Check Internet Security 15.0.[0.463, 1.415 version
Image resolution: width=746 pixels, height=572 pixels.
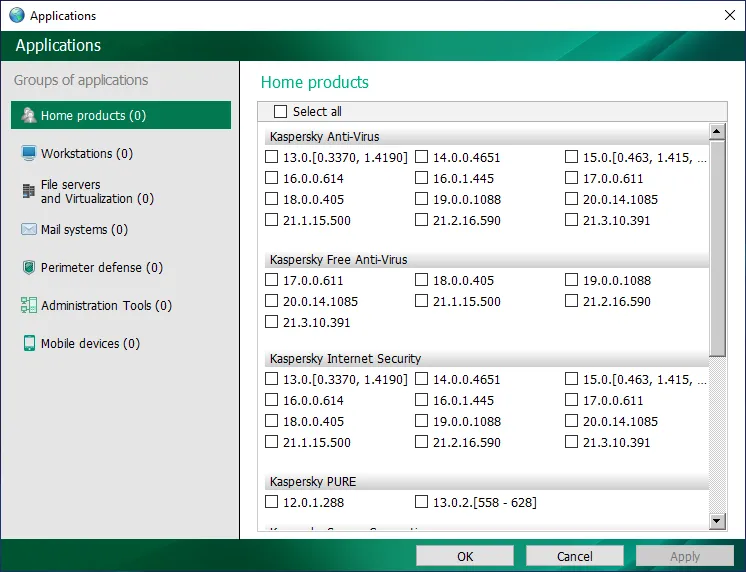(571, 379)
